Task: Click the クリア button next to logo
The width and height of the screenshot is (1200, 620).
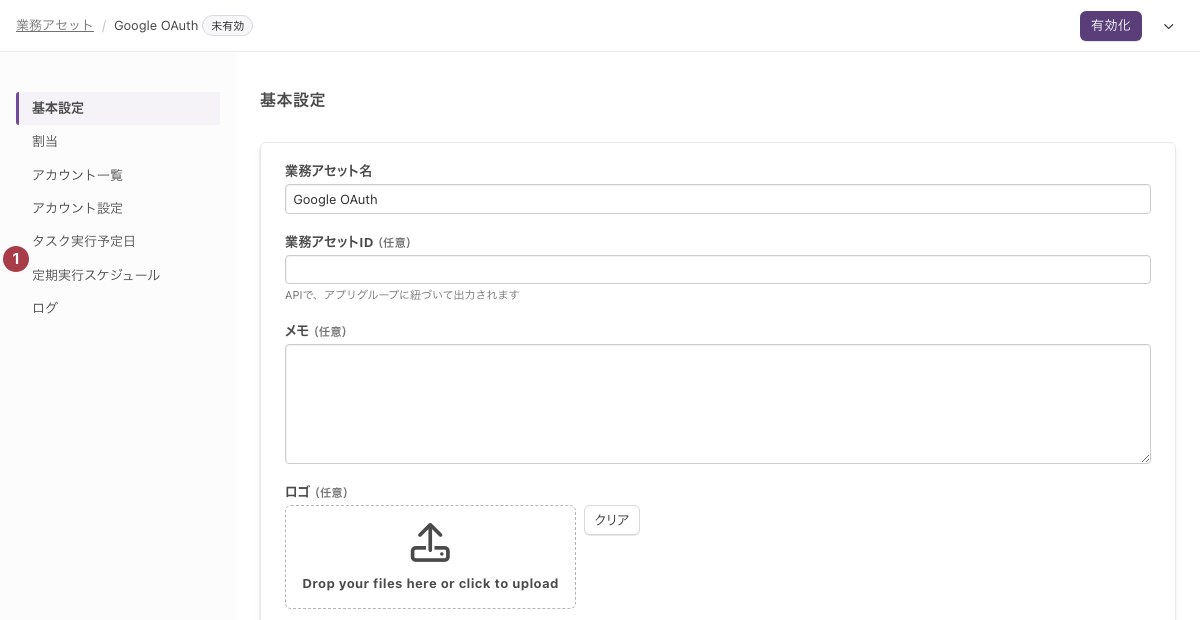Action: click(x=612, y=520)
